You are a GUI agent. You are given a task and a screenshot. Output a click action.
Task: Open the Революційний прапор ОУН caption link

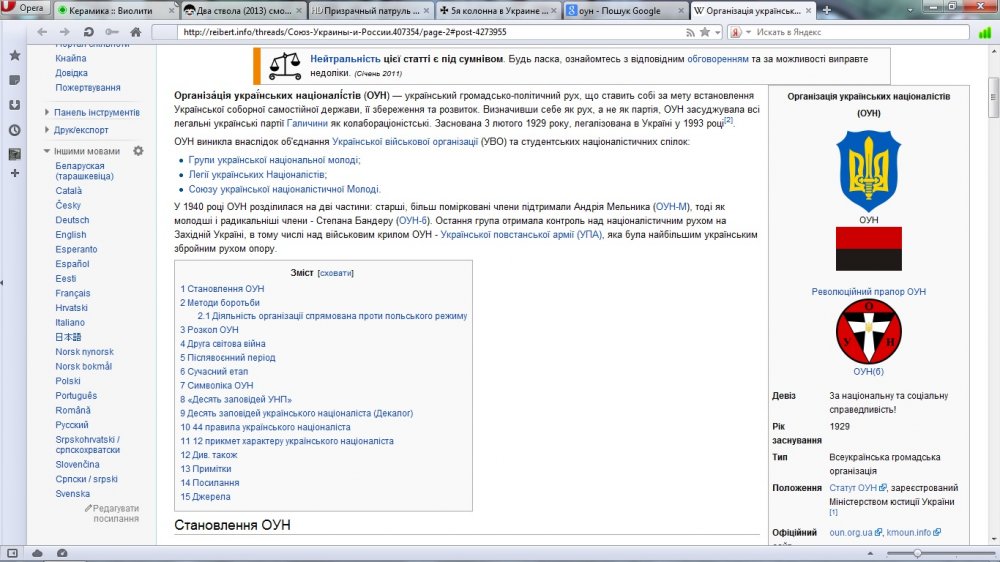click(869, 292)
